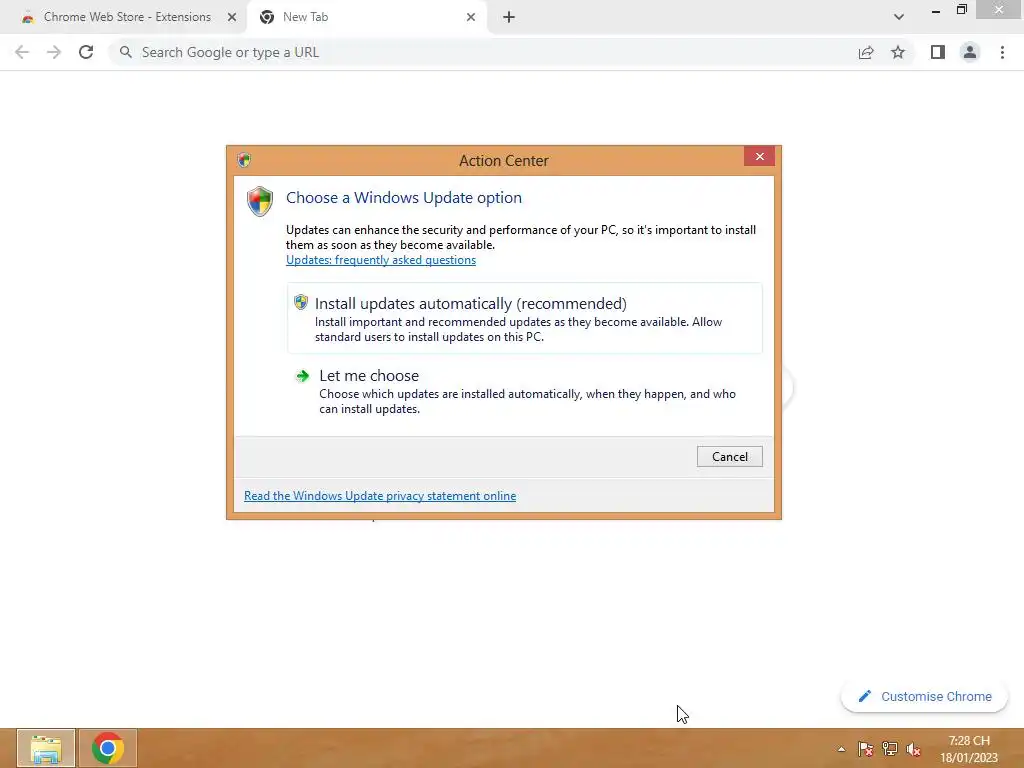Click the muted volume tray icon
Image resolution: width=1024 pixels, height=768 pixels.
click(914, 749)
